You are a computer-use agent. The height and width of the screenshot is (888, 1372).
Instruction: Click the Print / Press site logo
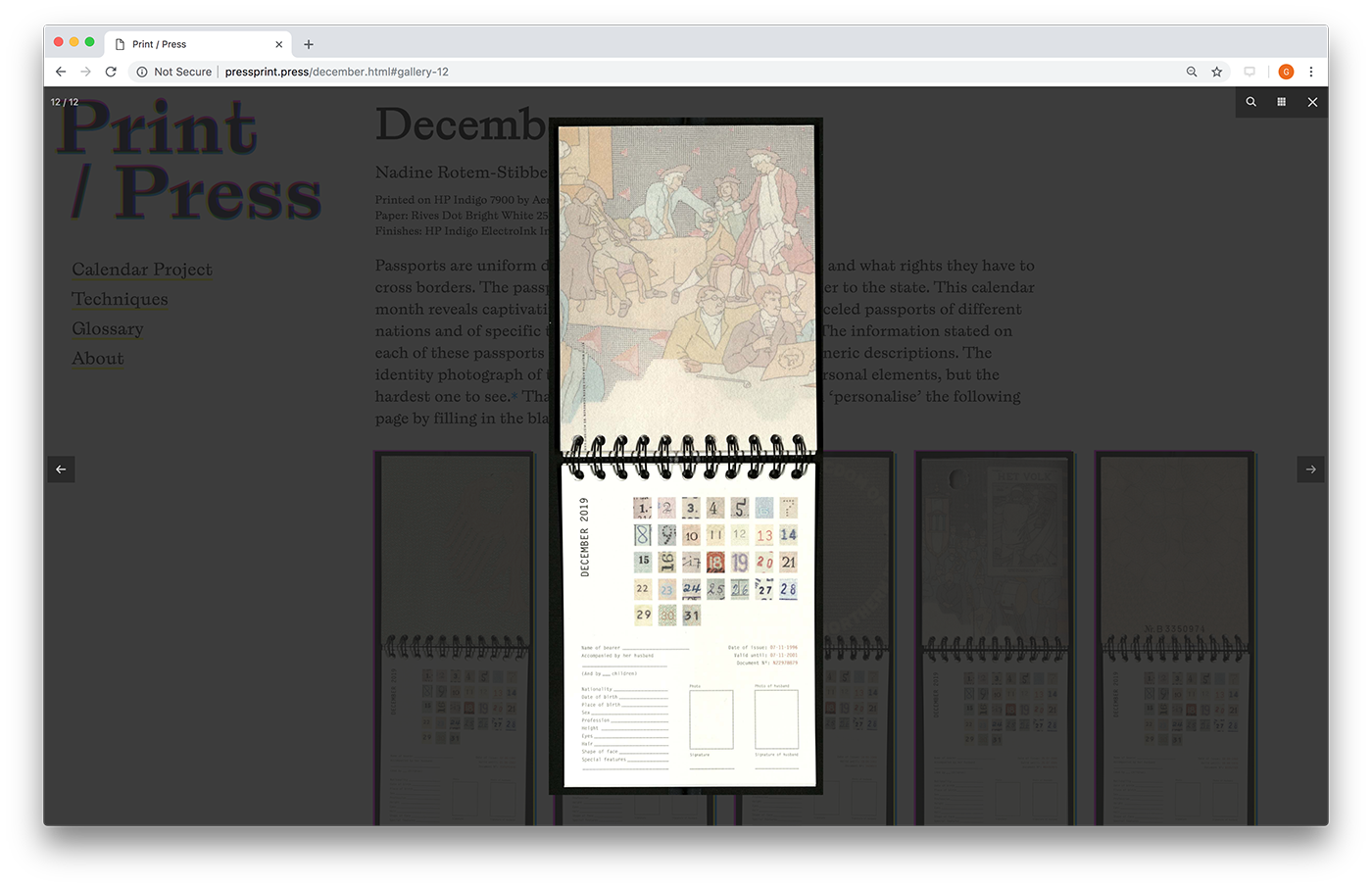[x=189, y=160]
